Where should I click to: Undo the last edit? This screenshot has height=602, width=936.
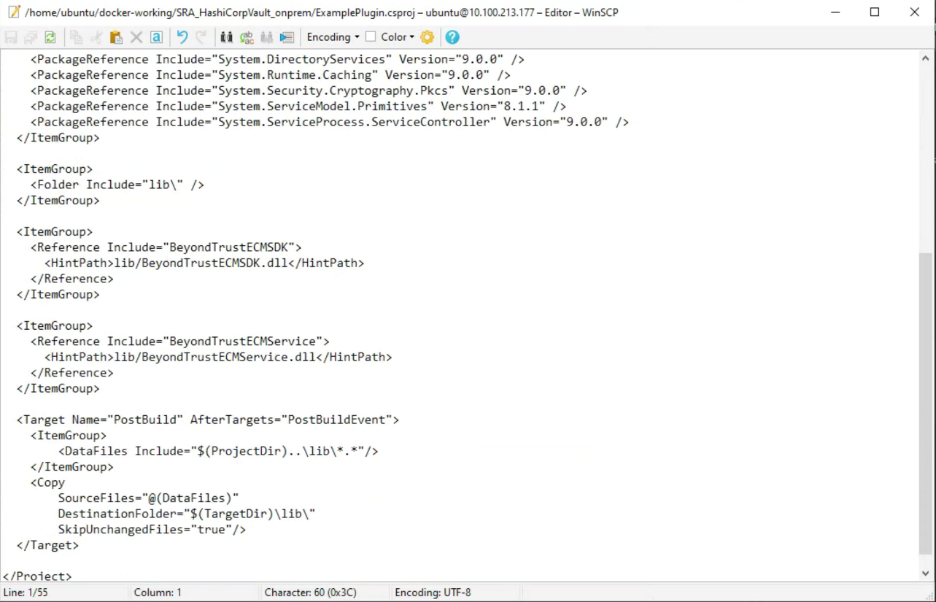(x=182, y=37)
